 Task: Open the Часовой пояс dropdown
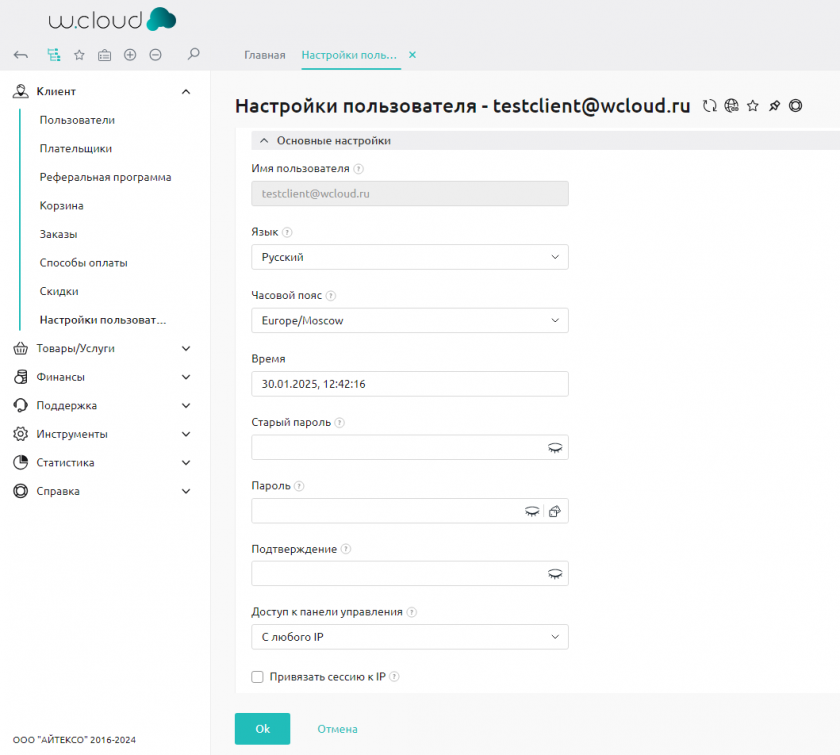click(409, 321)
